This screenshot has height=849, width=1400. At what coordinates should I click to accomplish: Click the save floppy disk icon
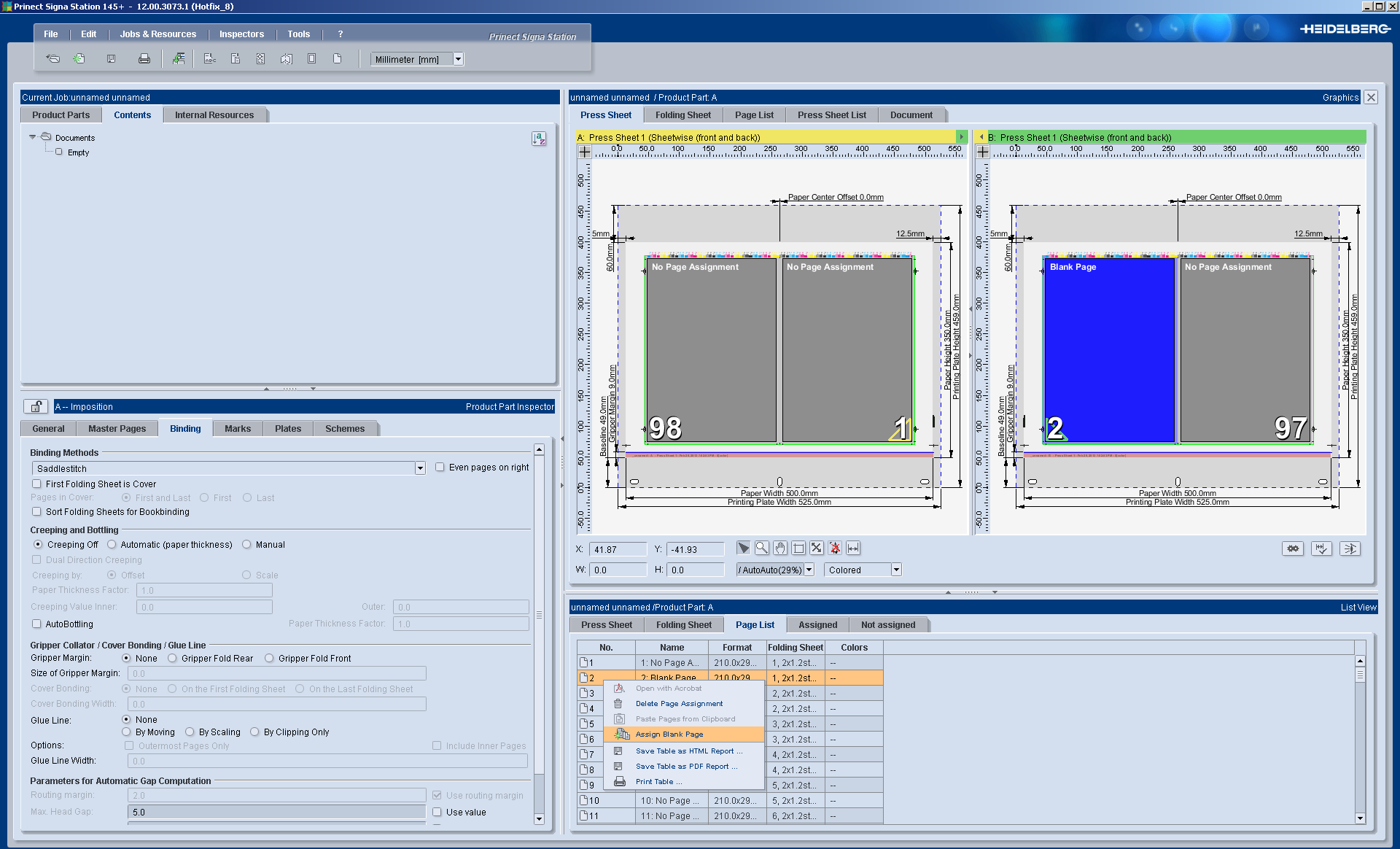coord(112,59)
